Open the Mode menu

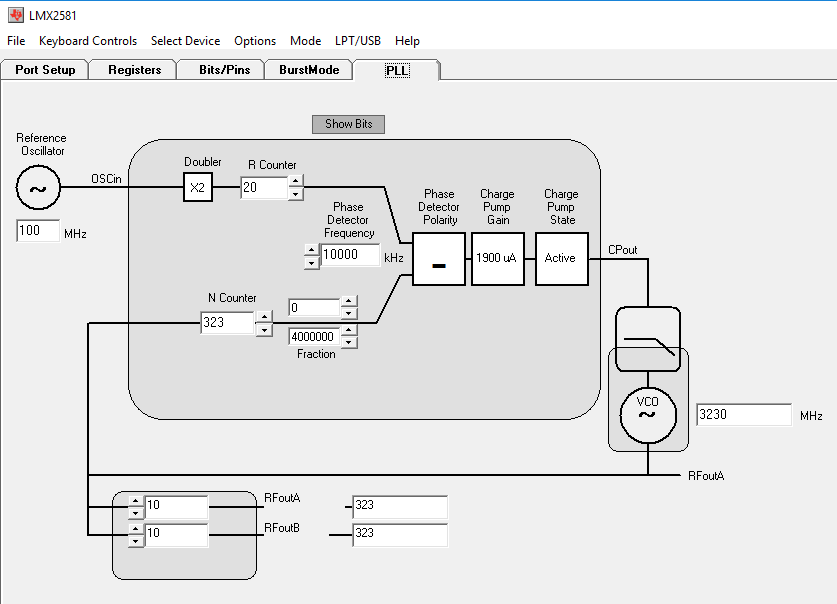305,41
